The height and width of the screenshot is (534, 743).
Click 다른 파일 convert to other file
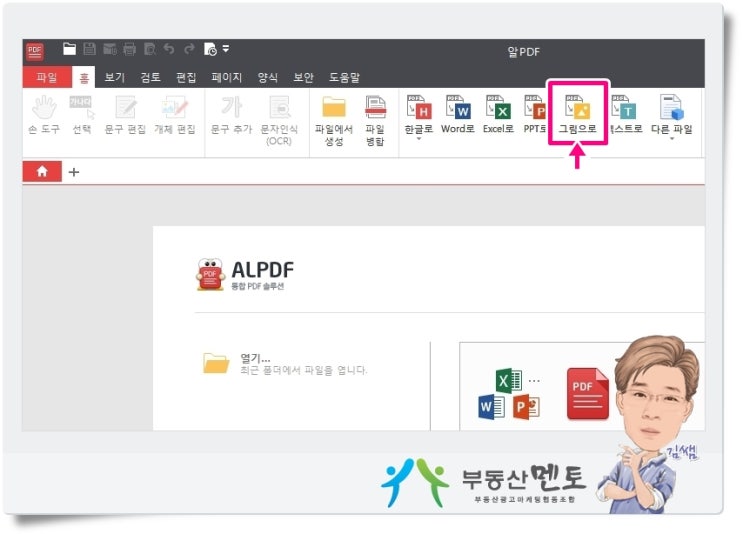(671, 114)
